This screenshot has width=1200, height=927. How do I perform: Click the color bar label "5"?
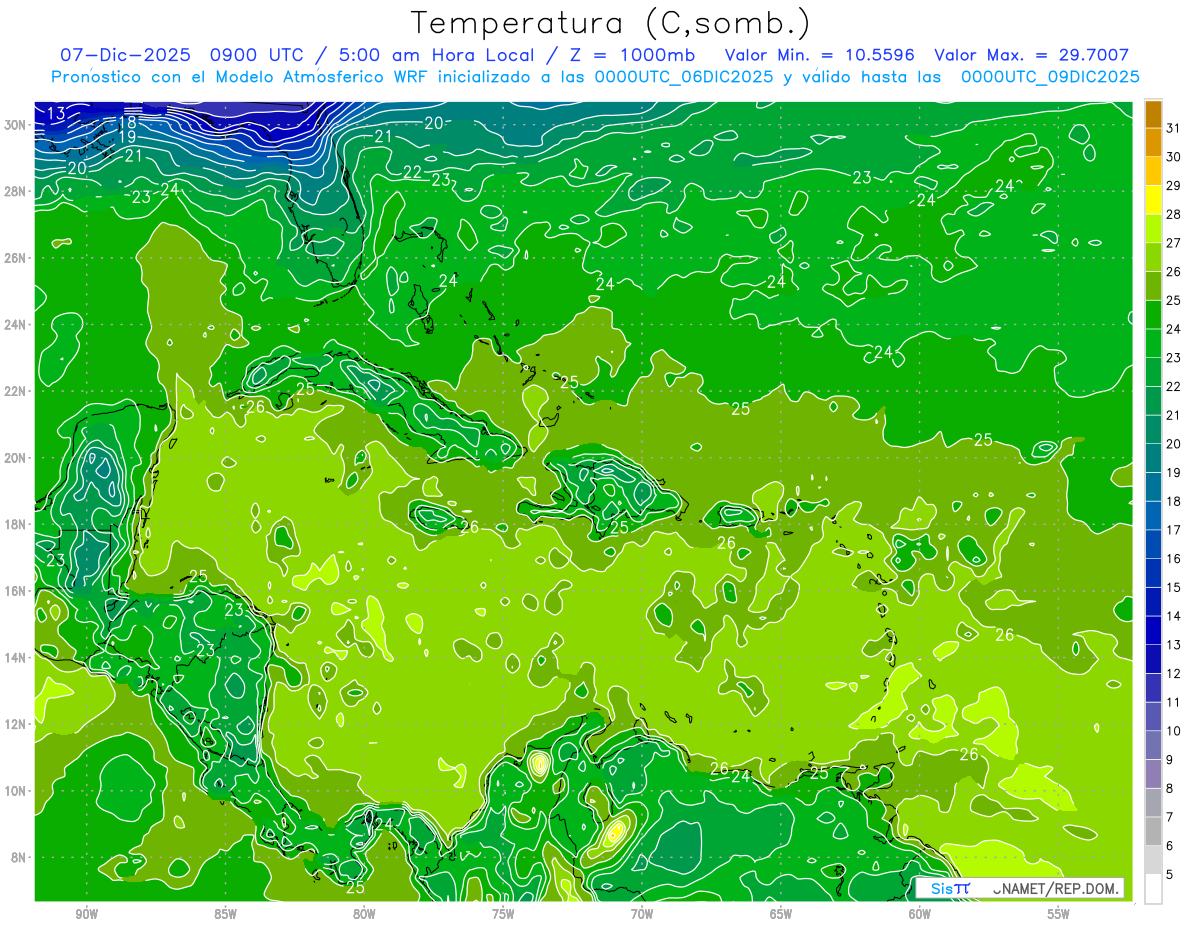click(x=1170, y=875)
